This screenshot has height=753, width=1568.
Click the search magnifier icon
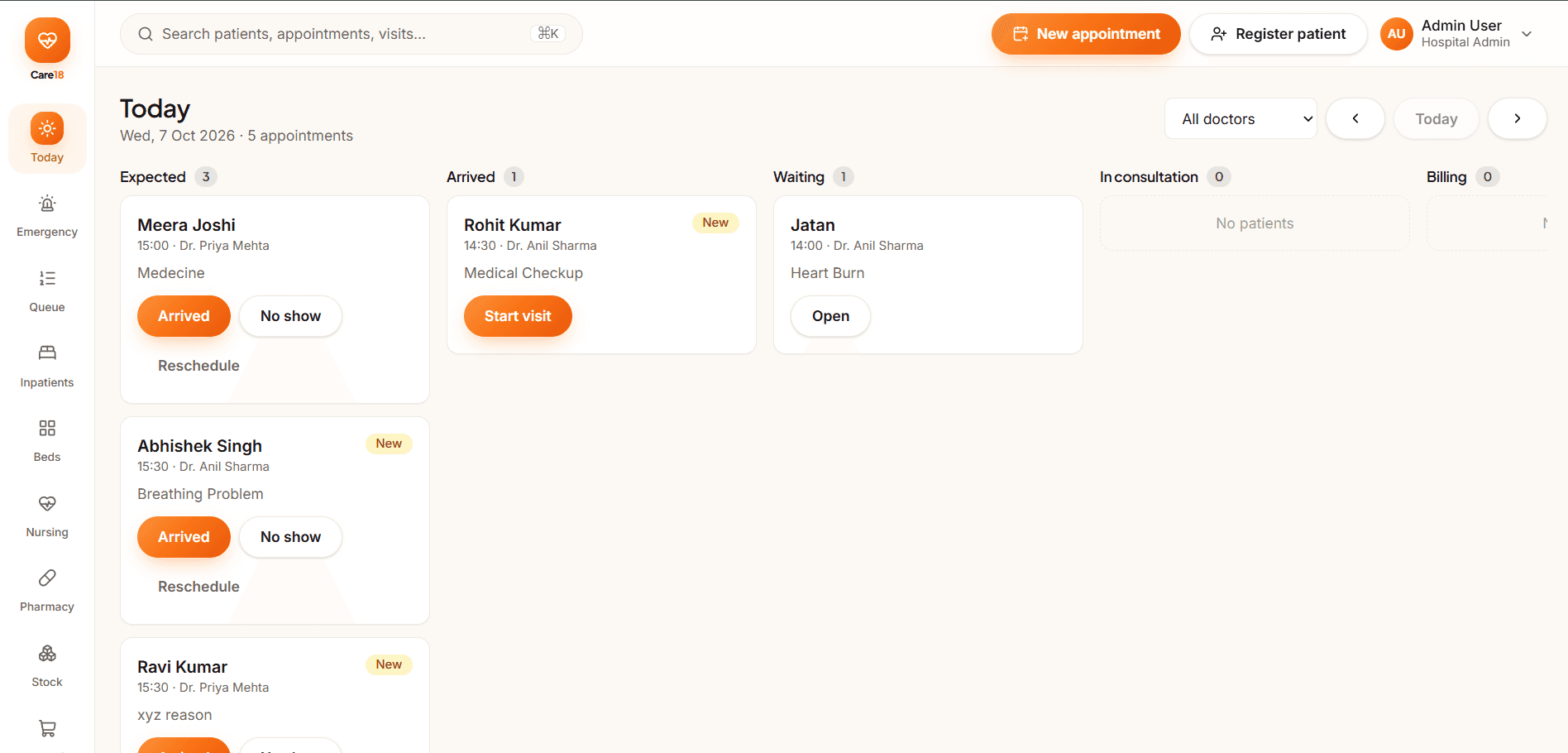(x=146, y=34)
